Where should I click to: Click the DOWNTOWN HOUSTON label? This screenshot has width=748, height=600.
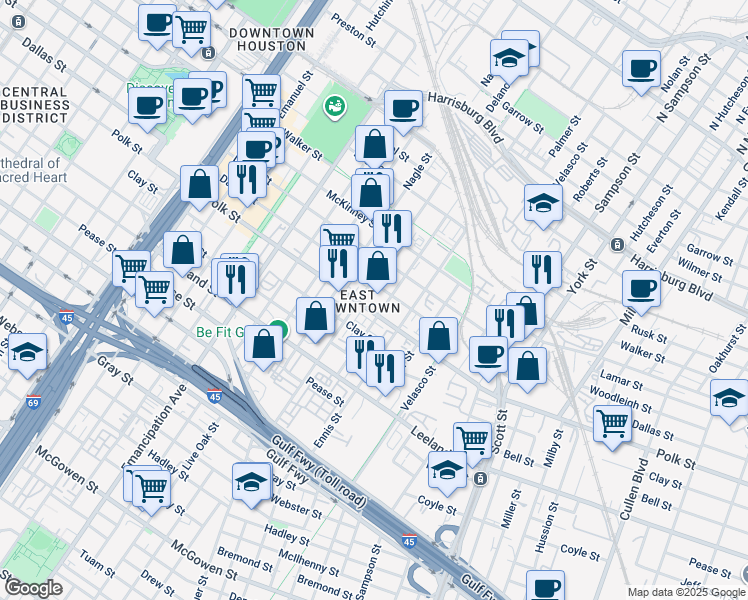pos(271,40)
